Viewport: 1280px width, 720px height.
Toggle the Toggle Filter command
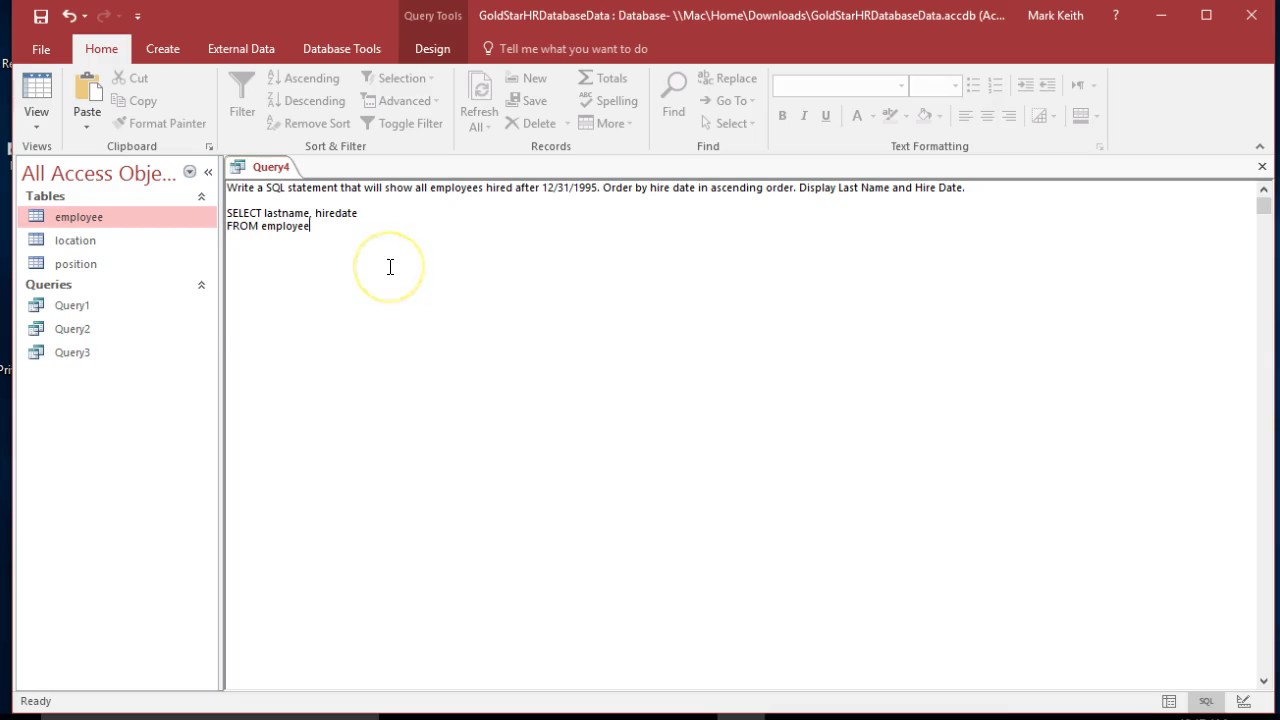pos(401,123)
